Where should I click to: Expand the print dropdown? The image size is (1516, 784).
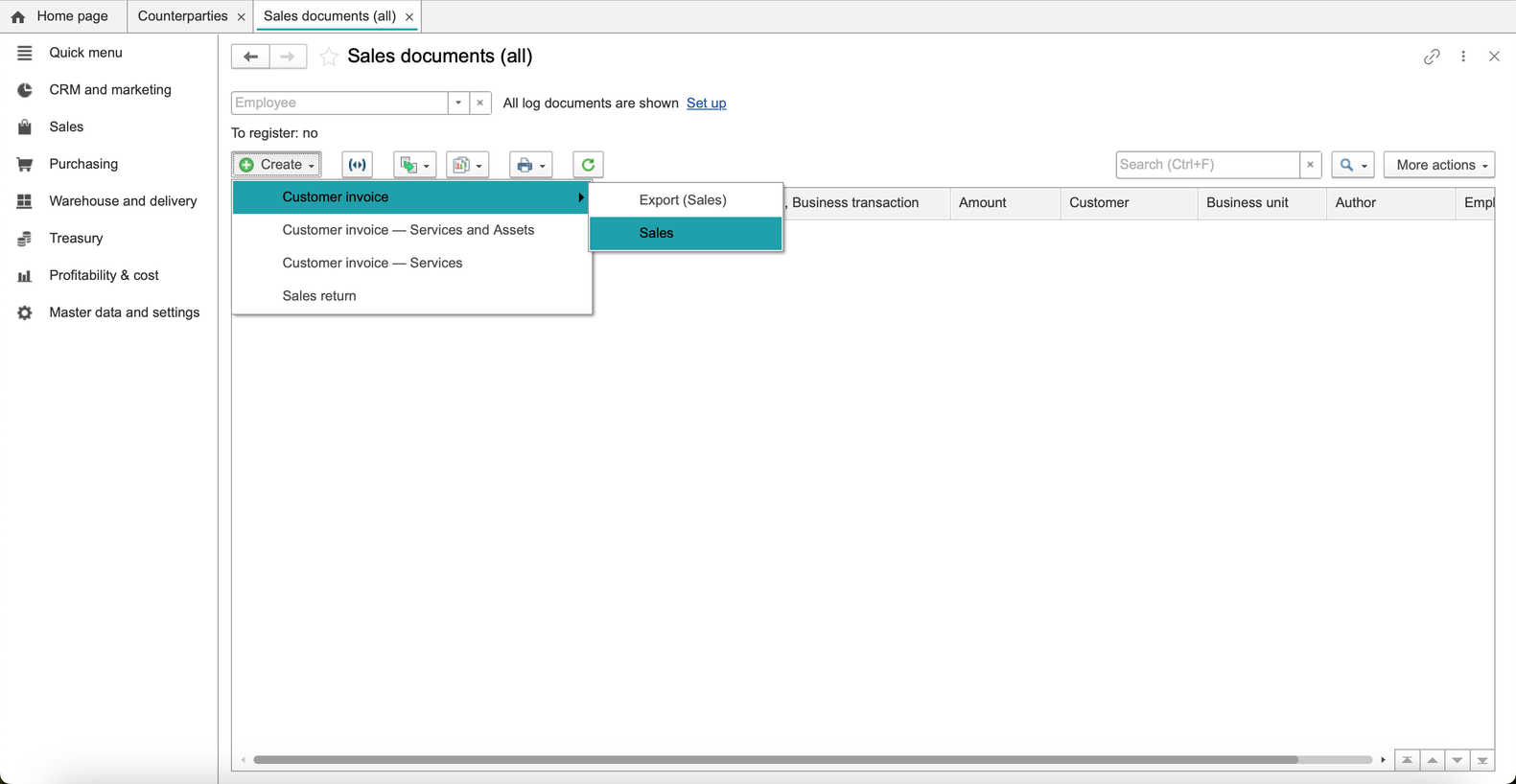click(x=531, y=165)
